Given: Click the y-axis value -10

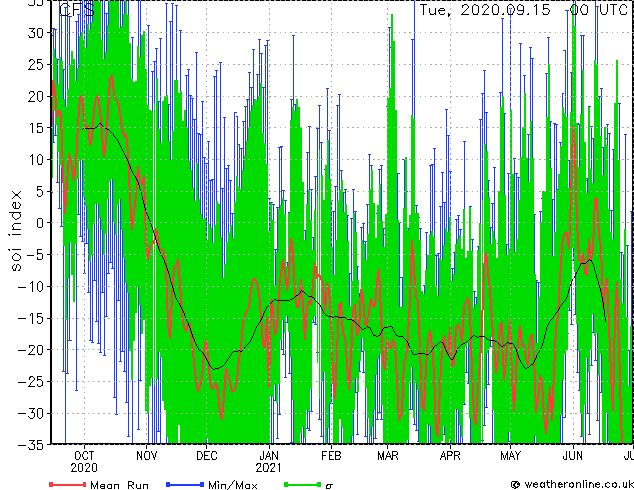Looking at the screenshot, I should [x=32, y=287].
